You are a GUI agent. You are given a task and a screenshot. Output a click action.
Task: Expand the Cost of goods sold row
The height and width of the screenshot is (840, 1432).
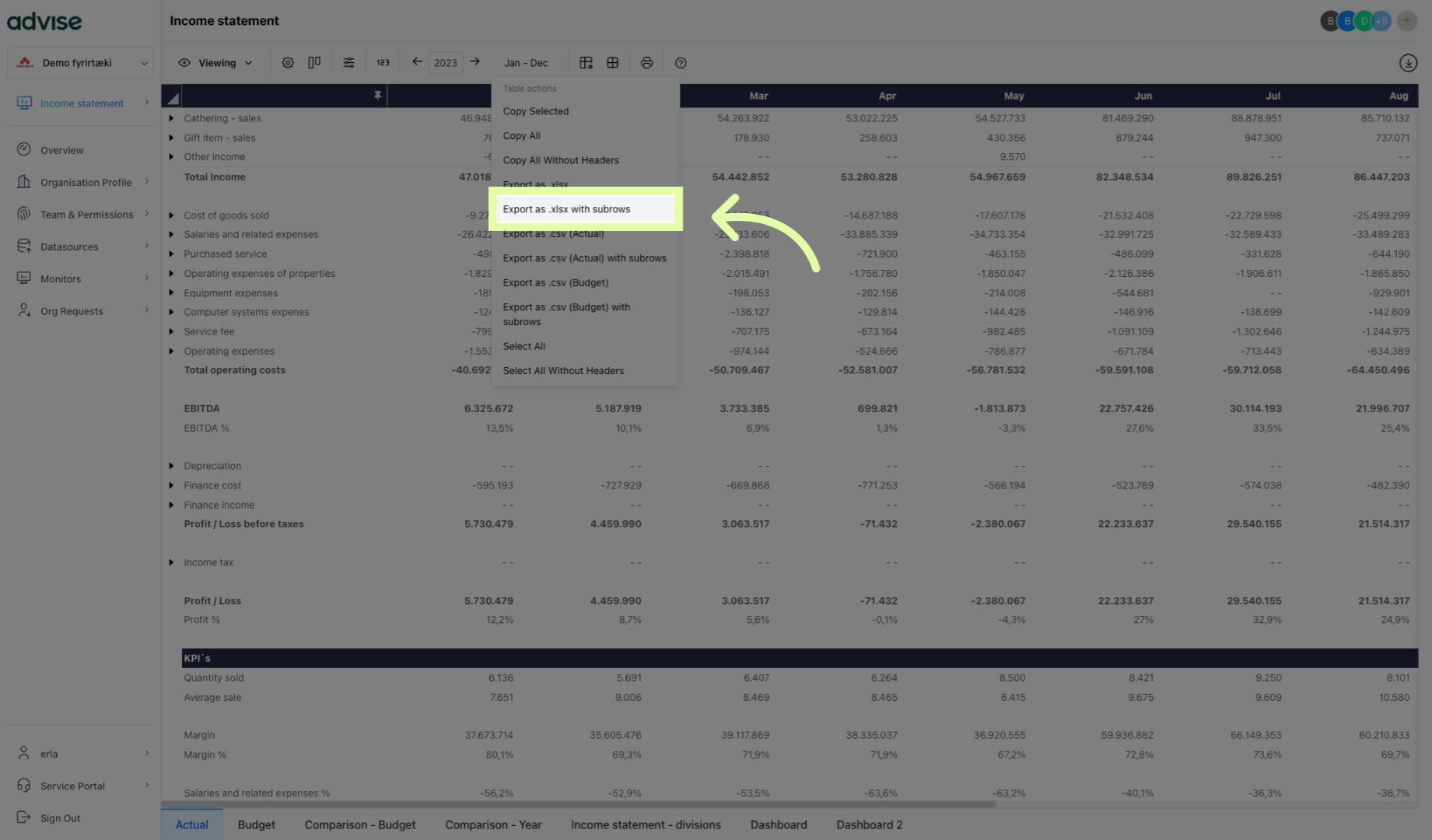point(172,215)
